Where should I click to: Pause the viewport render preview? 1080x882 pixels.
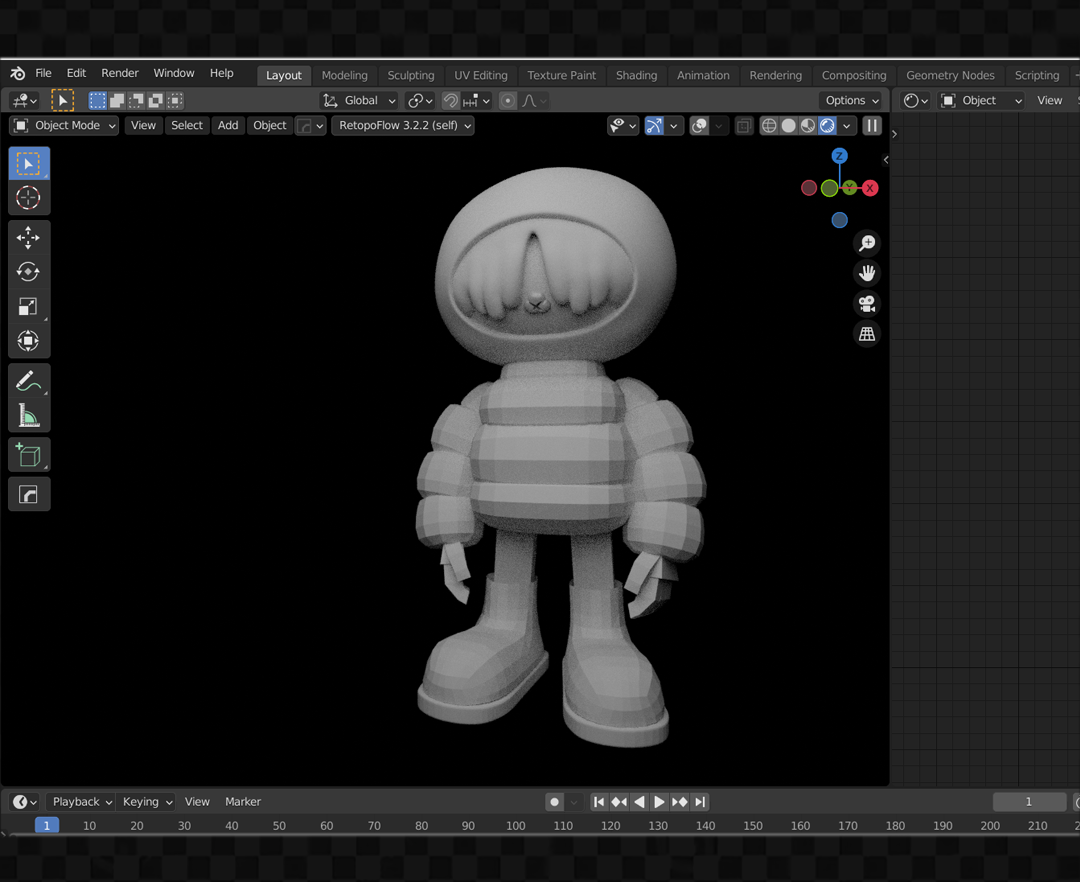pyautogui.click(x=872, y=125)
